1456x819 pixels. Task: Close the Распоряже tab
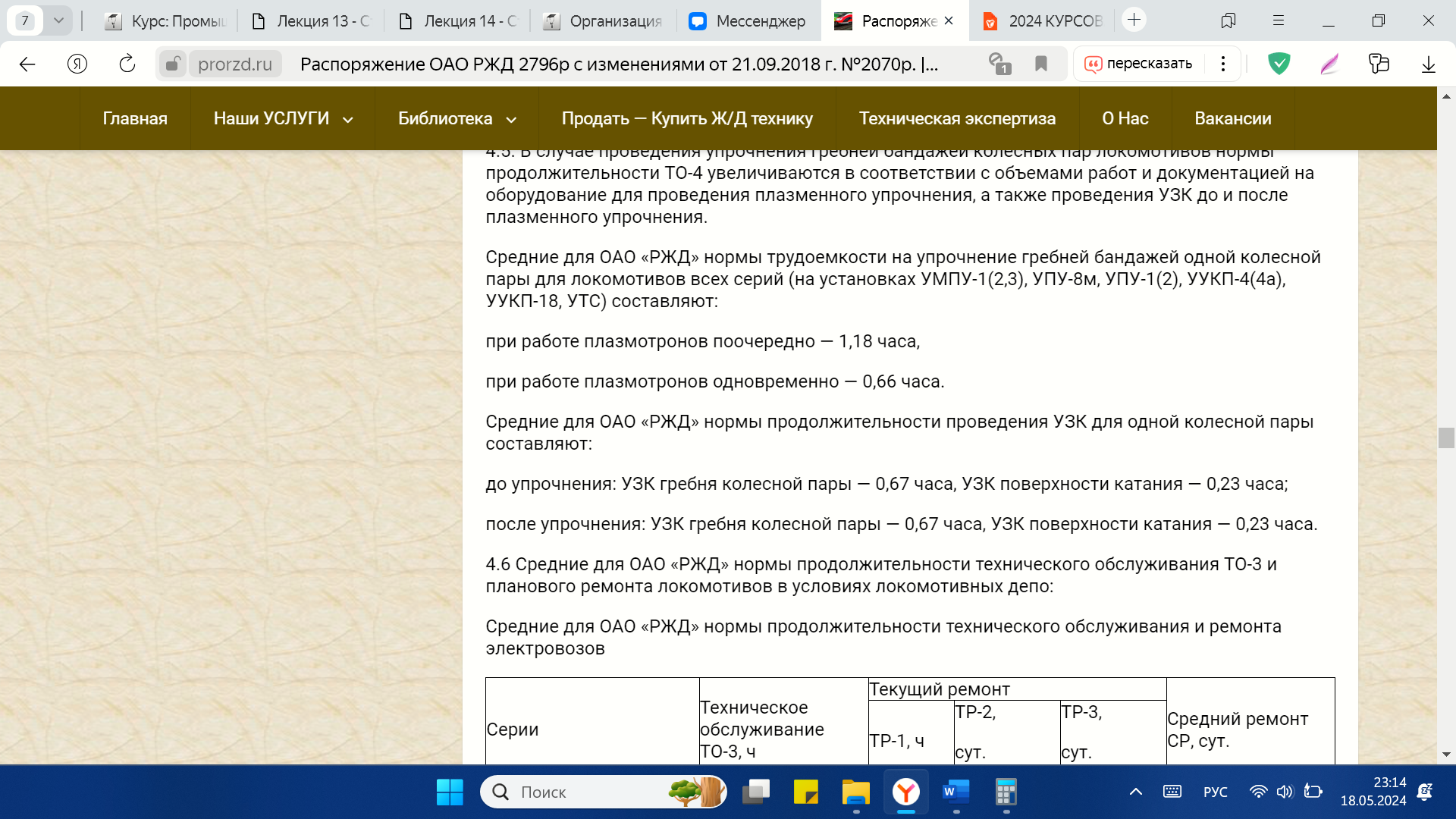pos(949,21)
